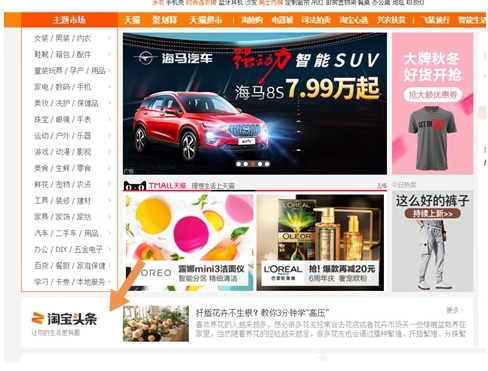Screen dimensions: 488x371
Task: Expand the 运动 / 户外 / 乐器 category arrow
Action: click(x=109, y=136)
